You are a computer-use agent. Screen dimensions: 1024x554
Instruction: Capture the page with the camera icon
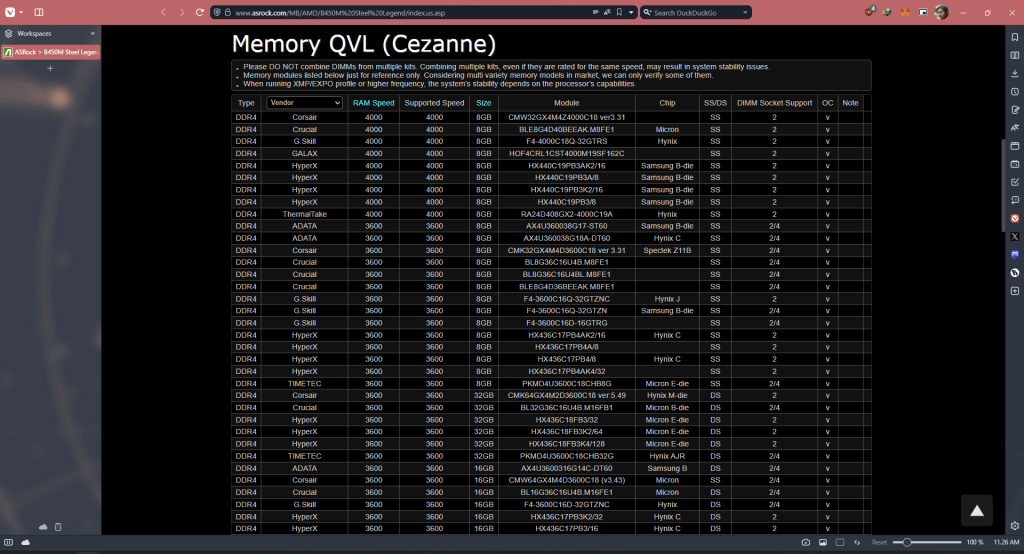[806, 542]
